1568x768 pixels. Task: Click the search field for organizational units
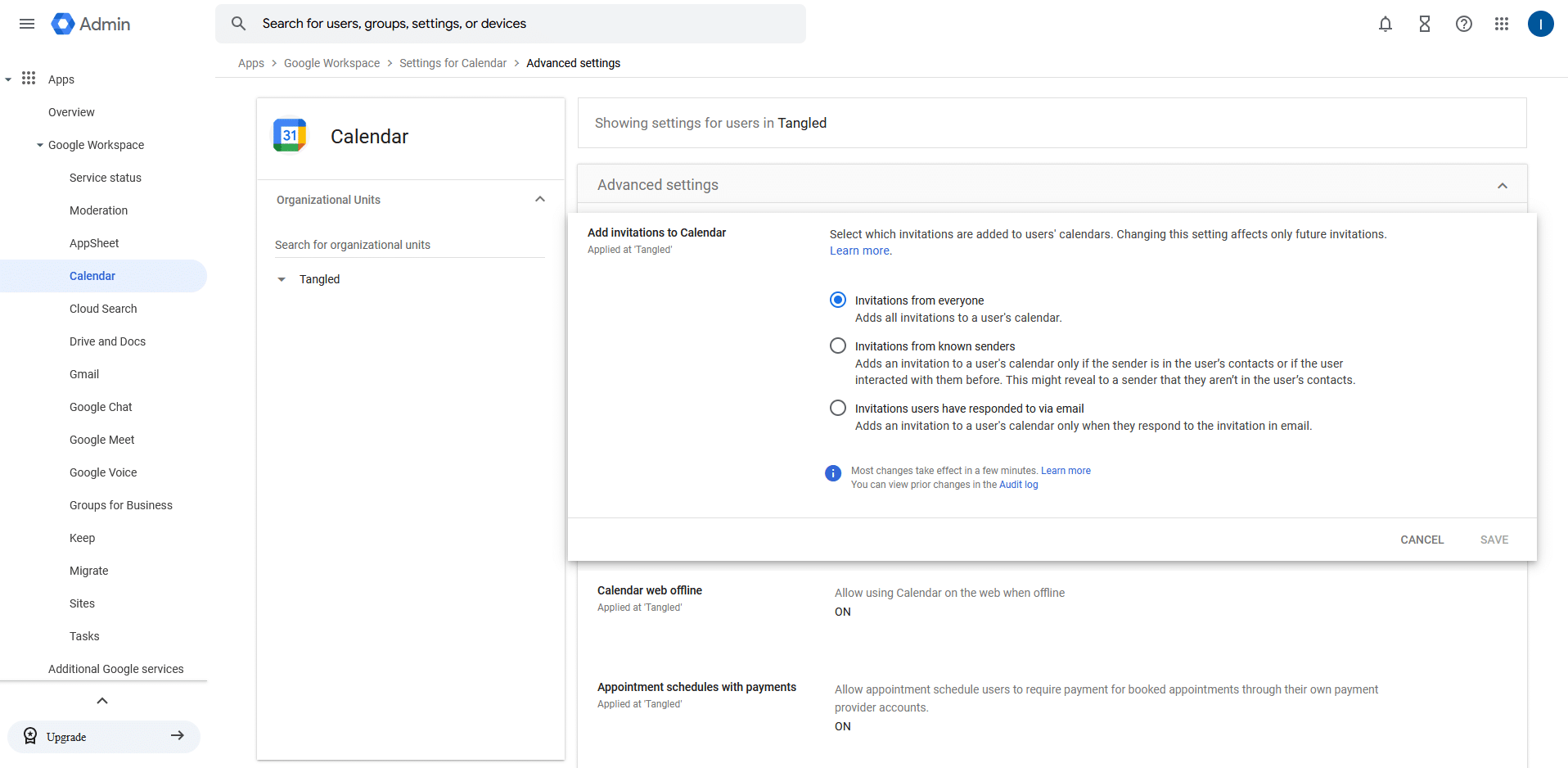409,245
